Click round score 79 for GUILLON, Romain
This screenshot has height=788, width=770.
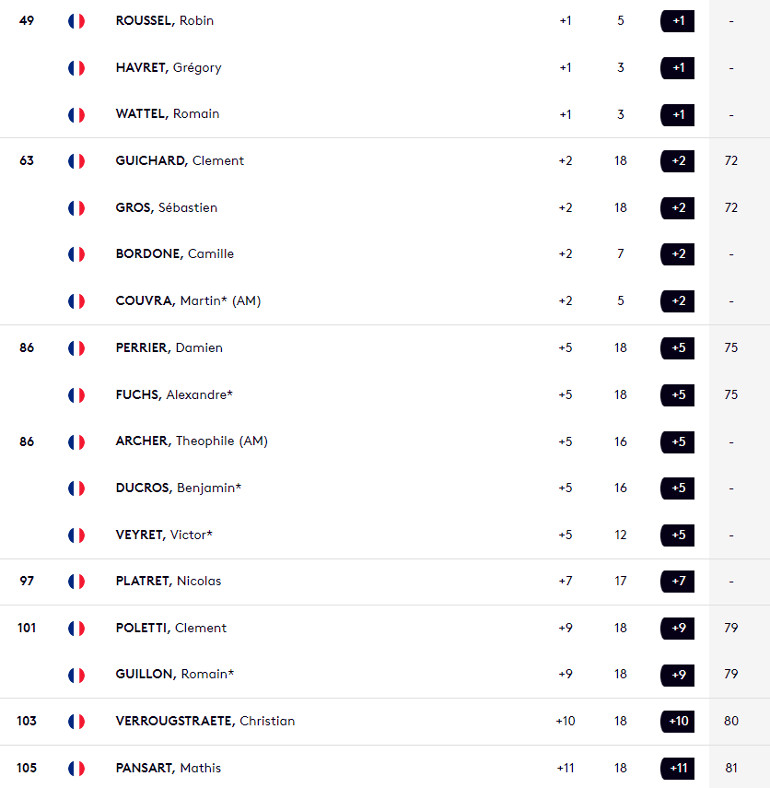point(731,674)
